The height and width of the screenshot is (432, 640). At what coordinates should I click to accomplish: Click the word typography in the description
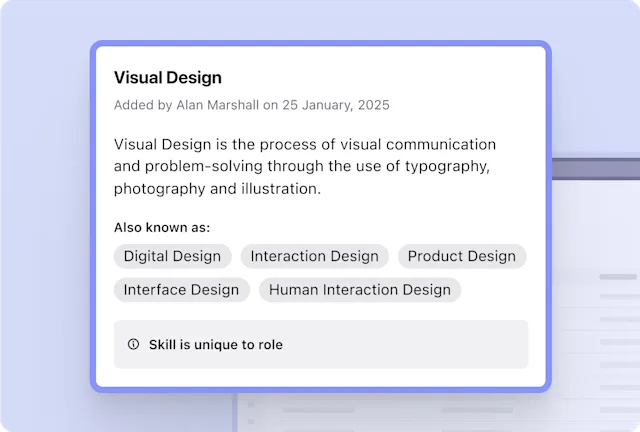point(447,167)
